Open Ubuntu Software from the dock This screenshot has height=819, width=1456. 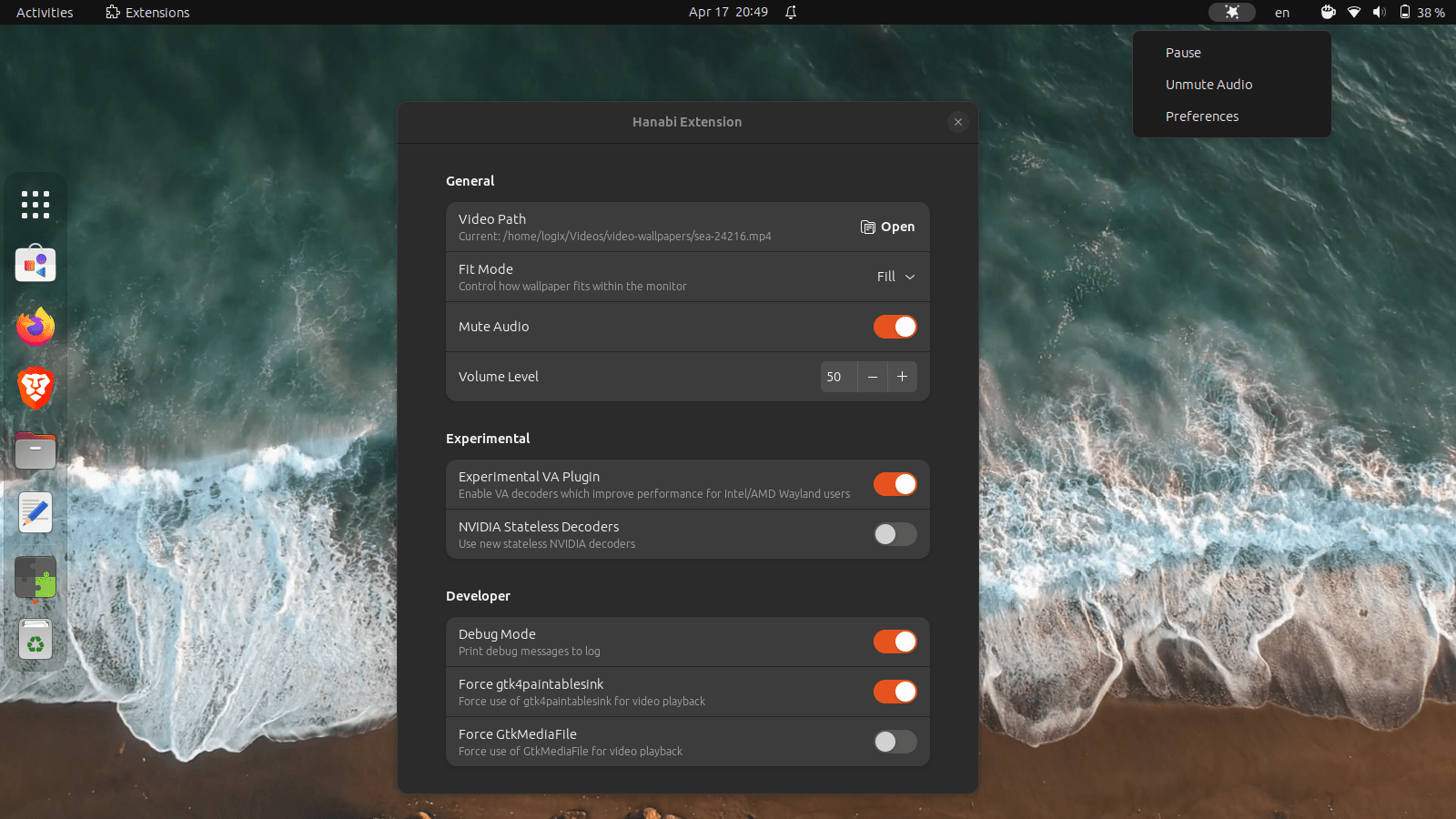(x=35, y=265)
